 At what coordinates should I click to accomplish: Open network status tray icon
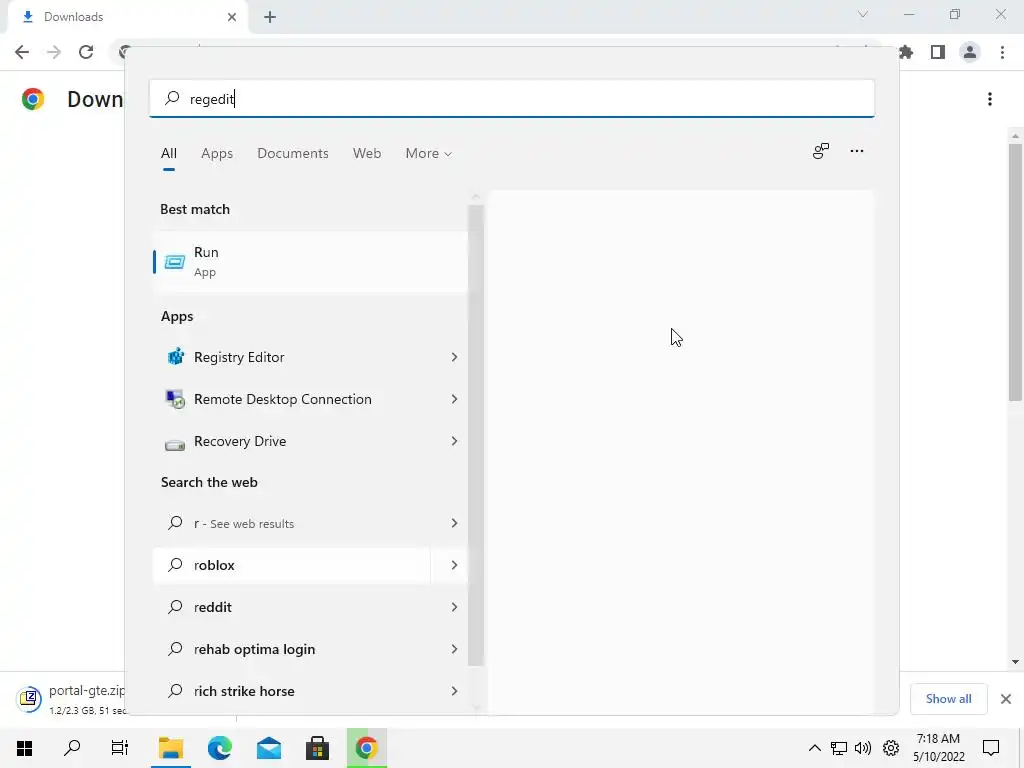[839, 748]
